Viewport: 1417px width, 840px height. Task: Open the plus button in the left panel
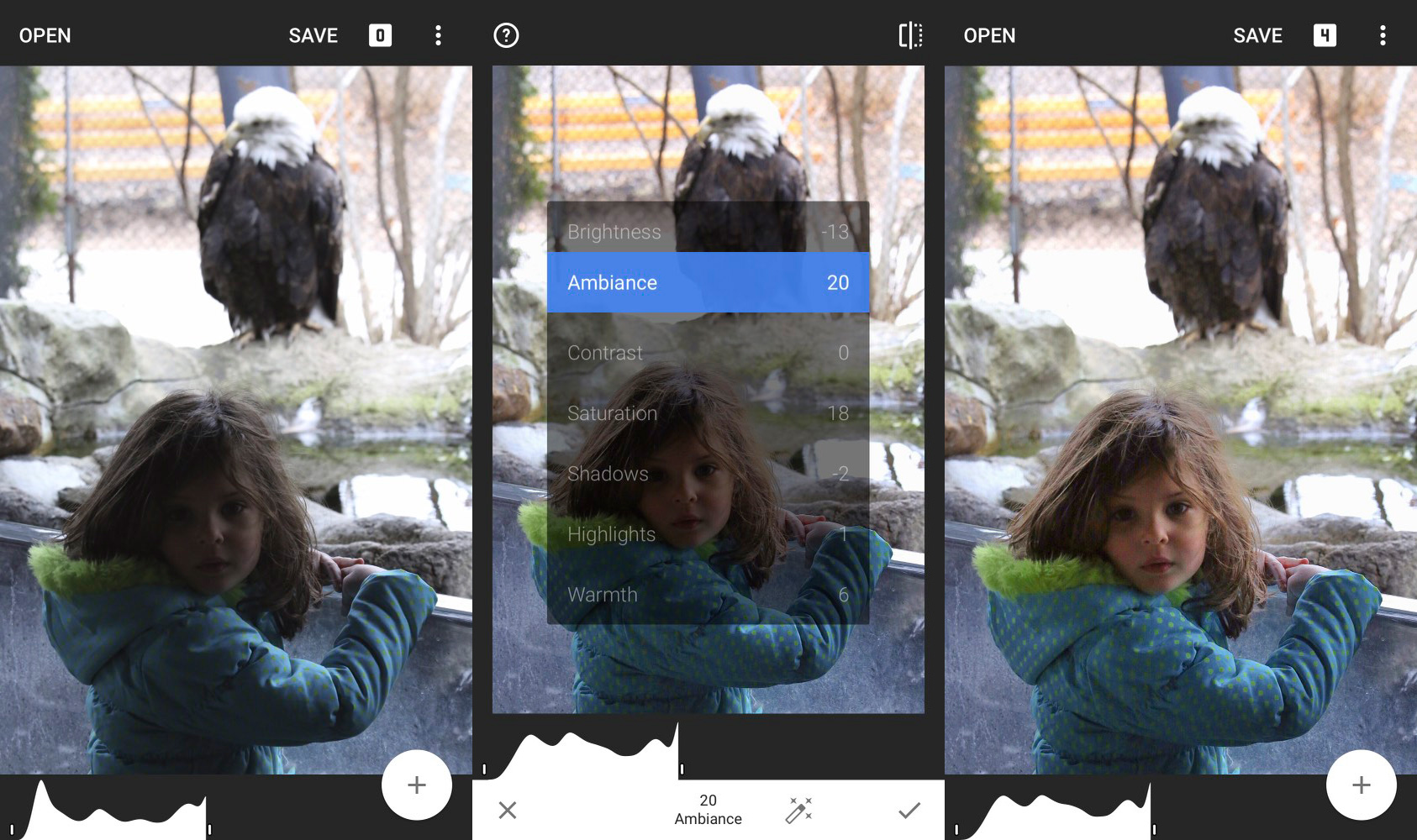[x=416, y=785]
